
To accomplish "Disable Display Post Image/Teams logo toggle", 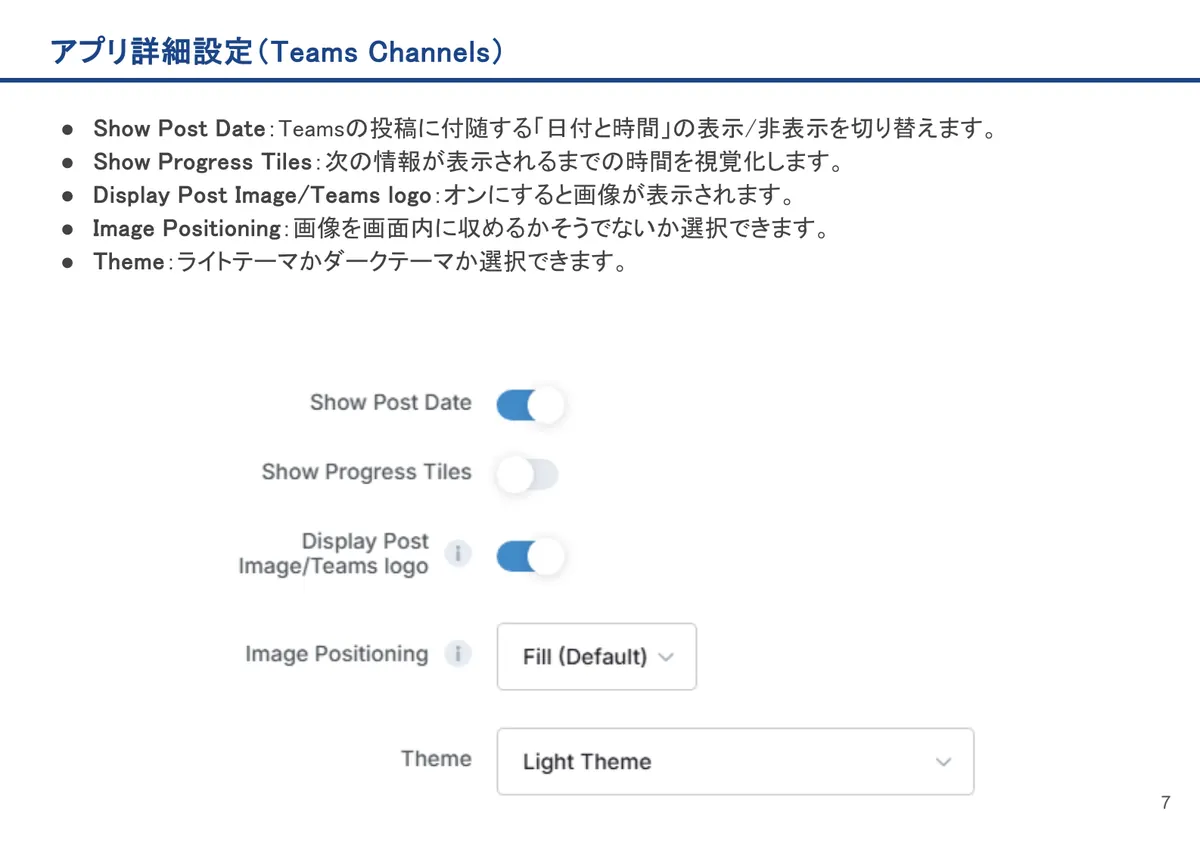I will [x=530, y=556].
